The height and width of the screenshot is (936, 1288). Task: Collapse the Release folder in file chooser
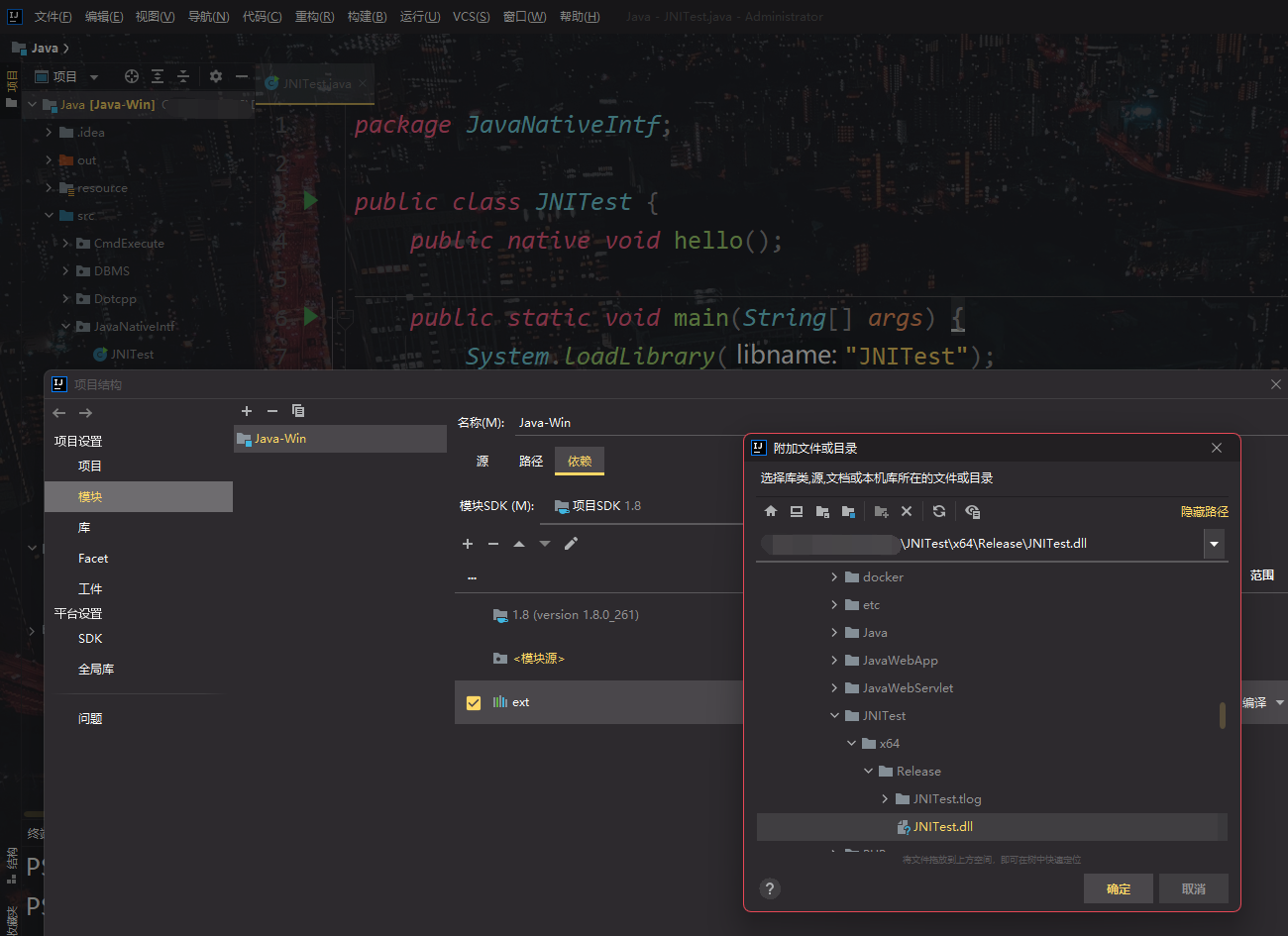(868, 771)
